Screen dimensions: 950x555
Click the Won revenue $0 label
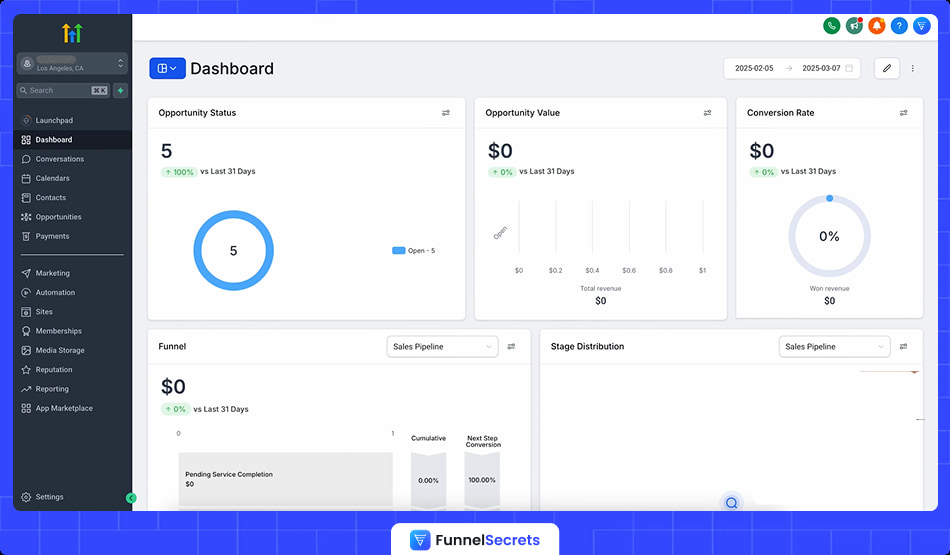click(x=829, y=294)
